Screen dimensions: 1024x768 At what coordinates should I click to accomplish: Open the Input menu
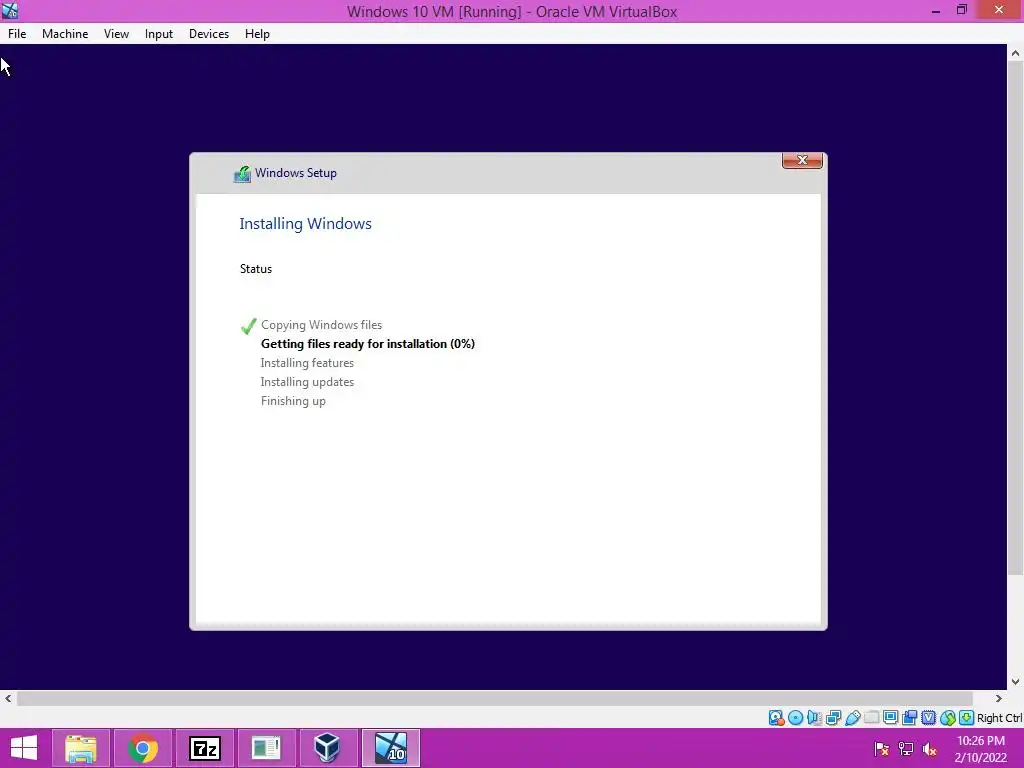159,34
